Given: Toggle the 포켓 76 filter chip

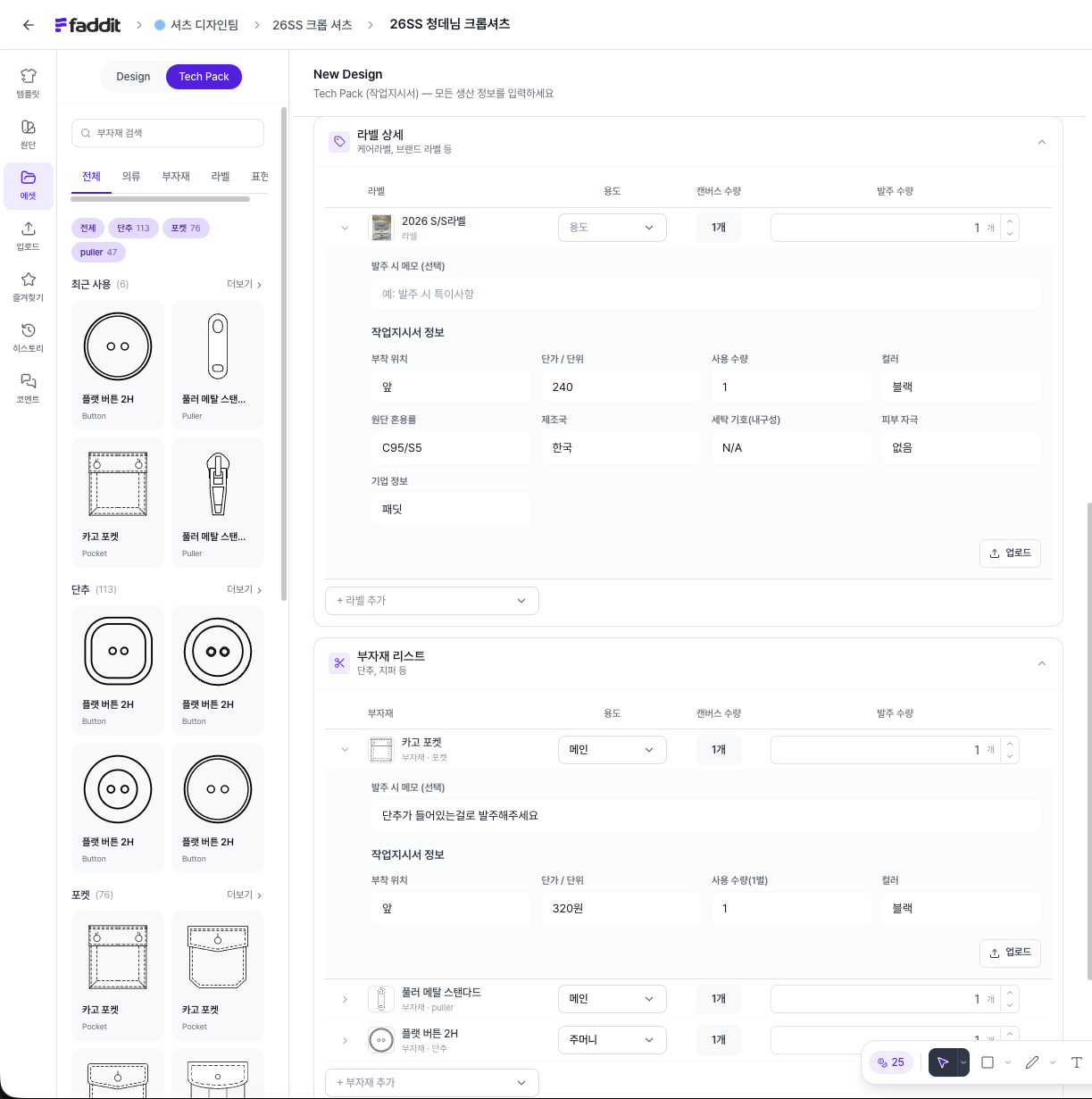Looking at the screenshot, I should (186, 228).
